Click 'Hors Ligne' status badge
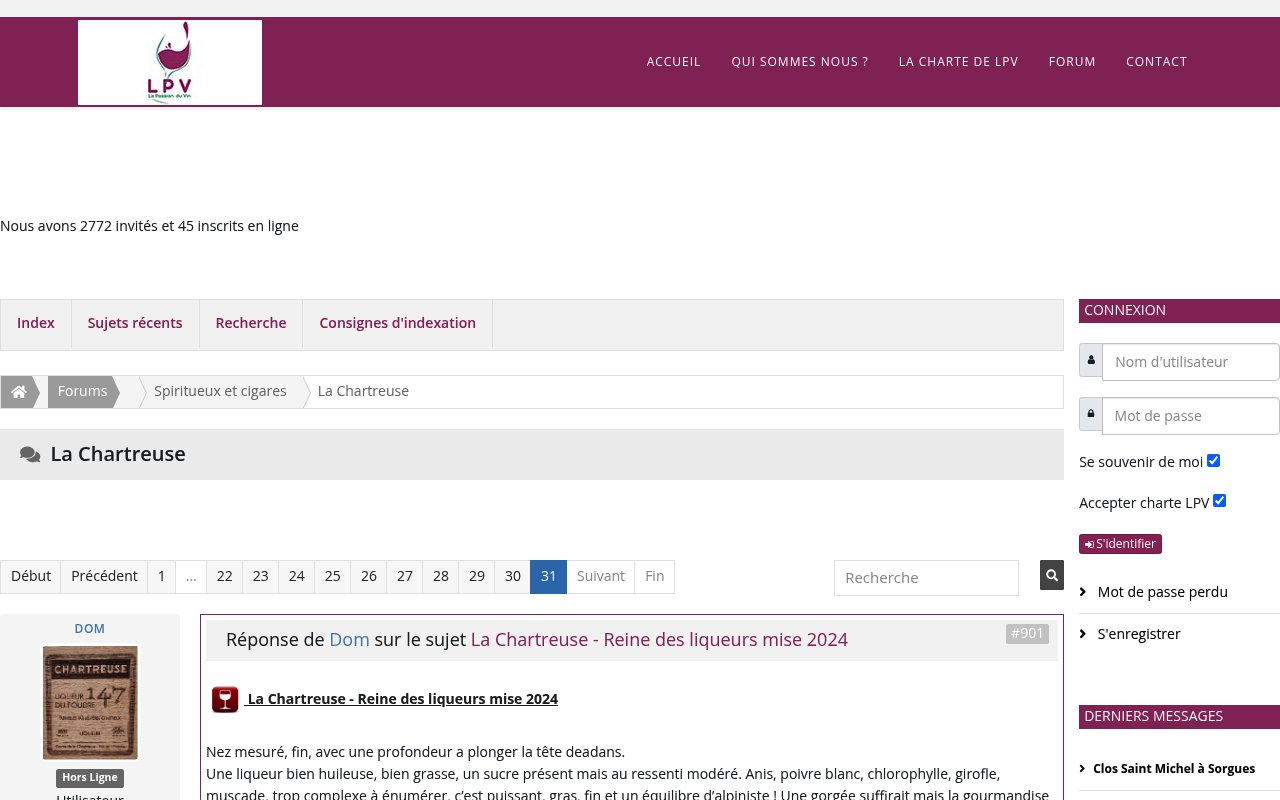This screenshot has height=800, width=1280. pyautogui.click(x=90, y=778)
